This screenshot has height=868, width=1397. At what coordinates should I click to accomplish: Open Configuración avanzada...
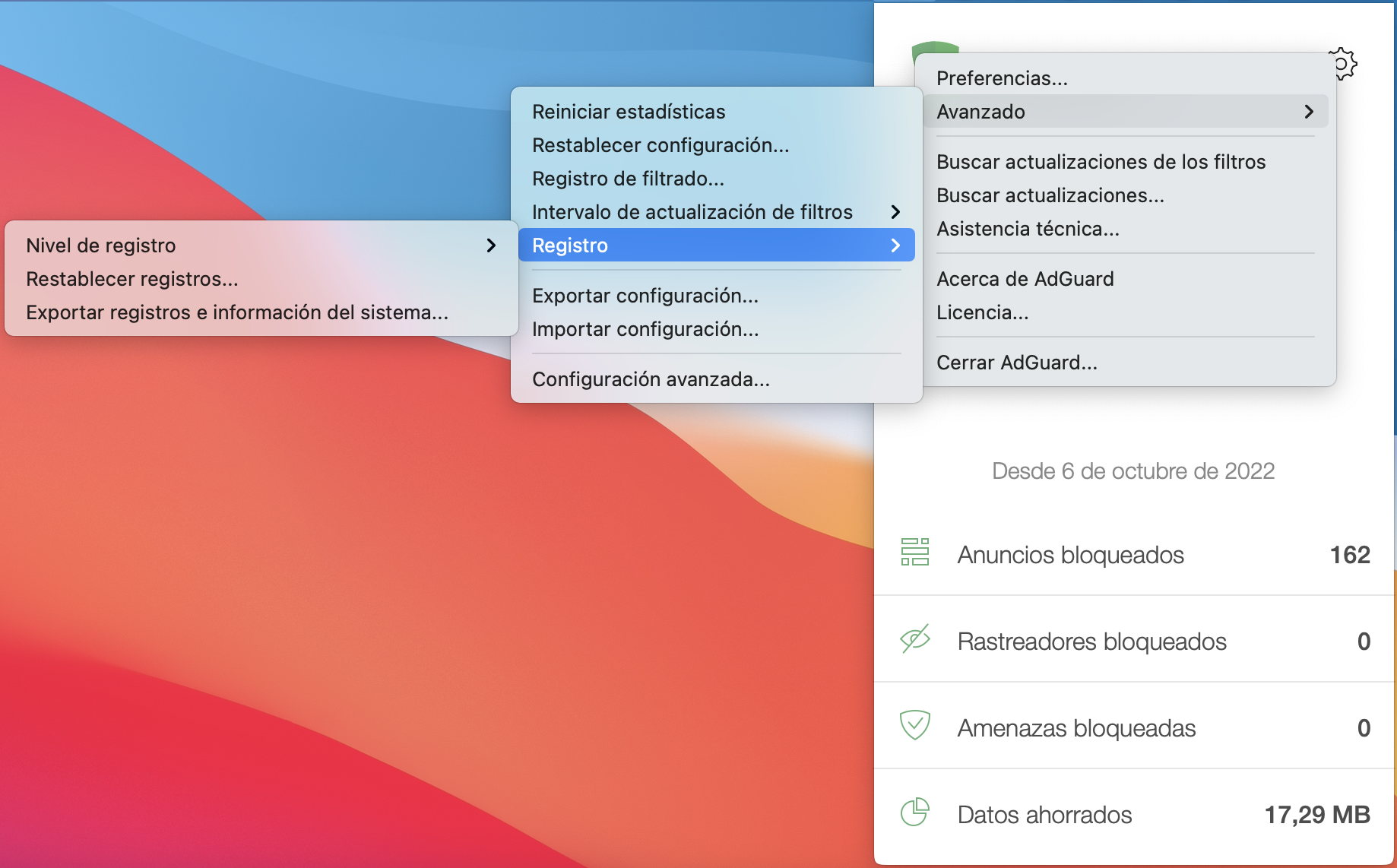(716, 379)
